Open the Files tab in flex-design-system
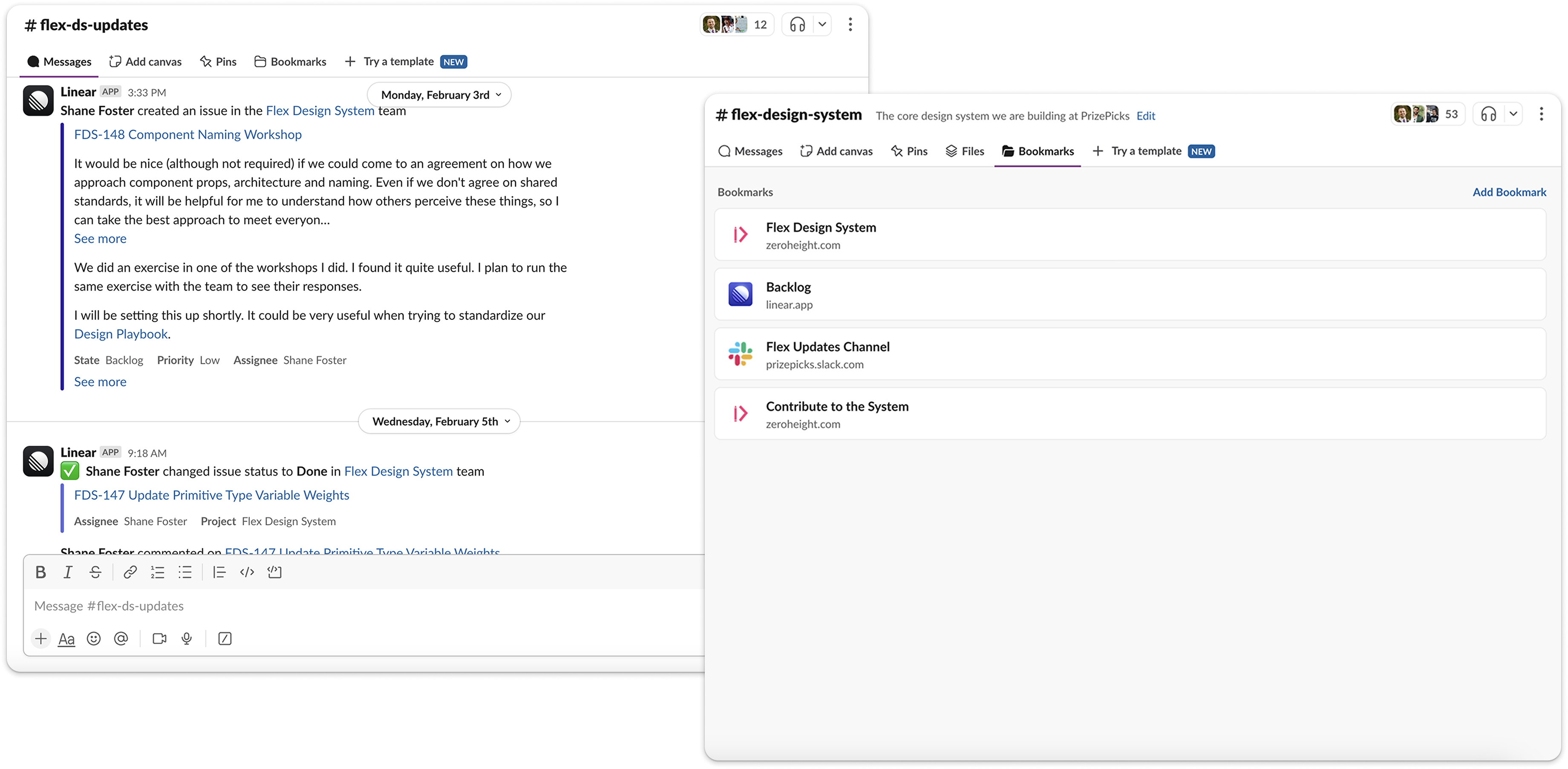1568x769 pixels. pyautogui.click(x=965, y=150)
